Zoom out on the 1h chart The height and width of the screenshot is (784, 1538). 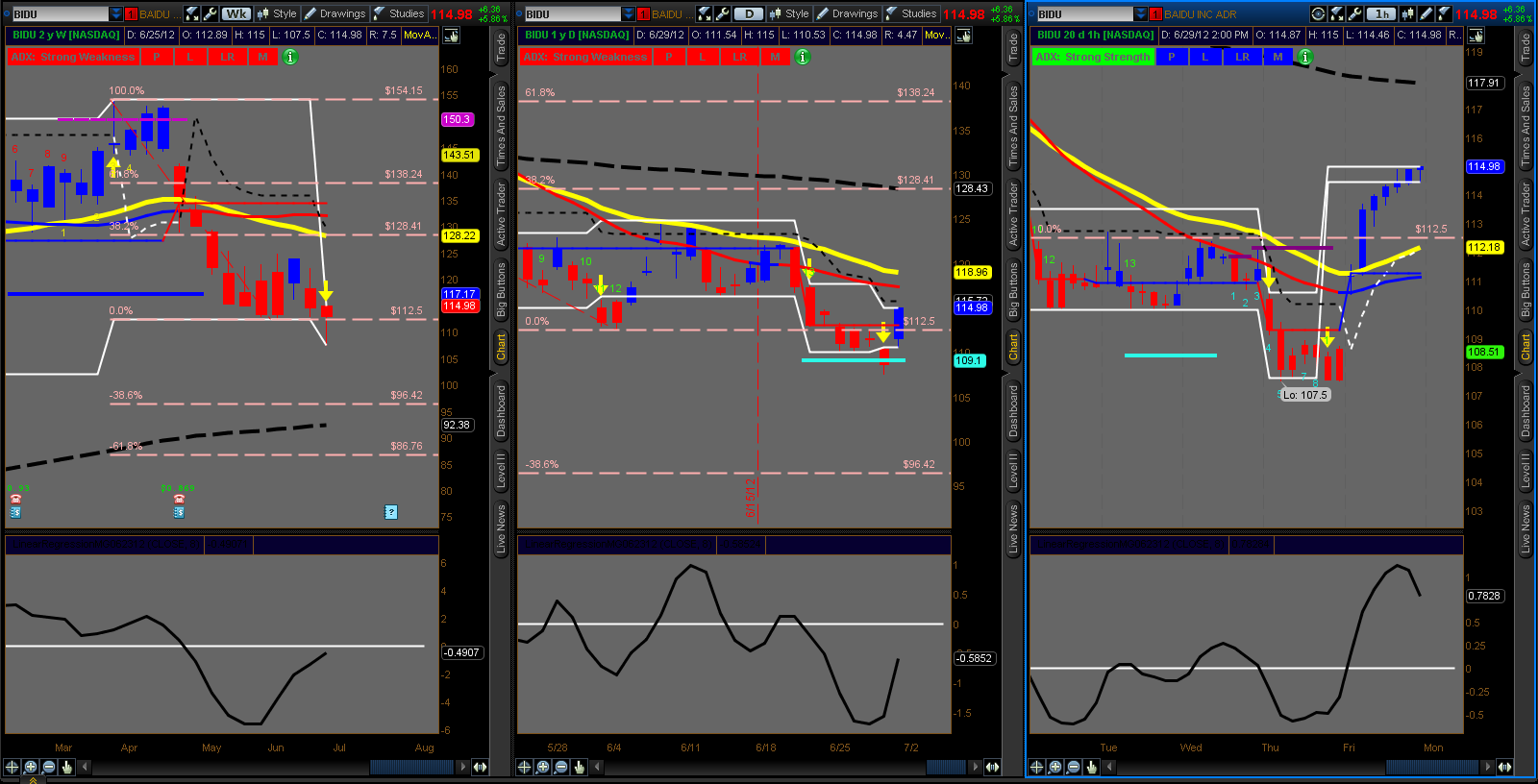coord(1073,767)
